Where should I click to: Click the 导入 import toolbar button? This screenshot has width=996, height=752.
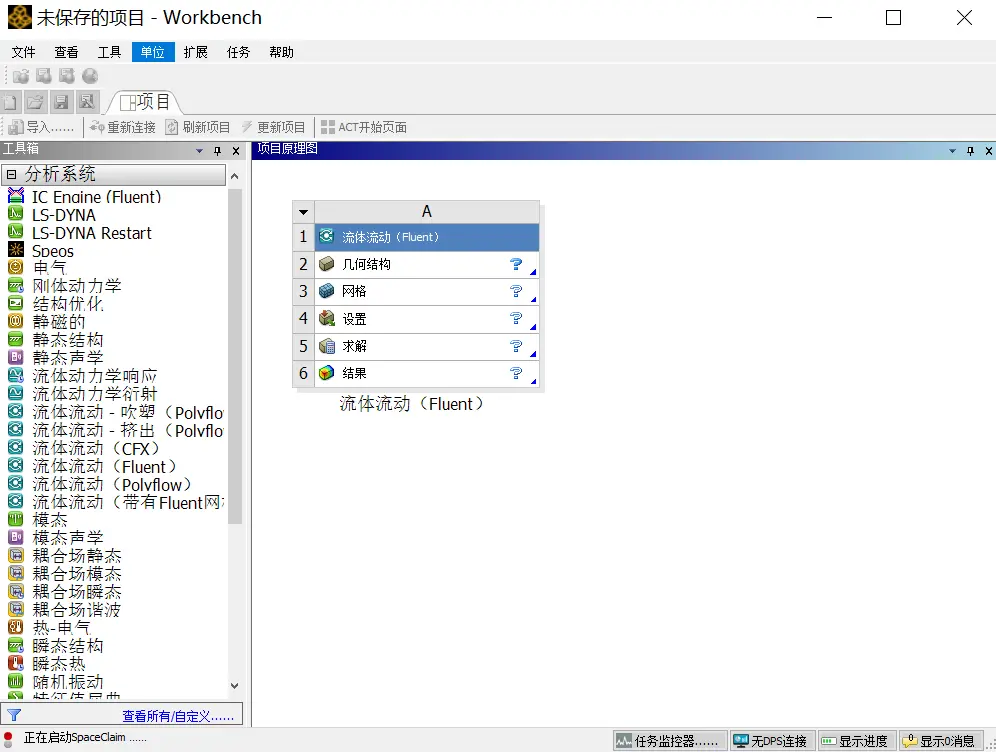pyautogui.click(x=42, y=127)
